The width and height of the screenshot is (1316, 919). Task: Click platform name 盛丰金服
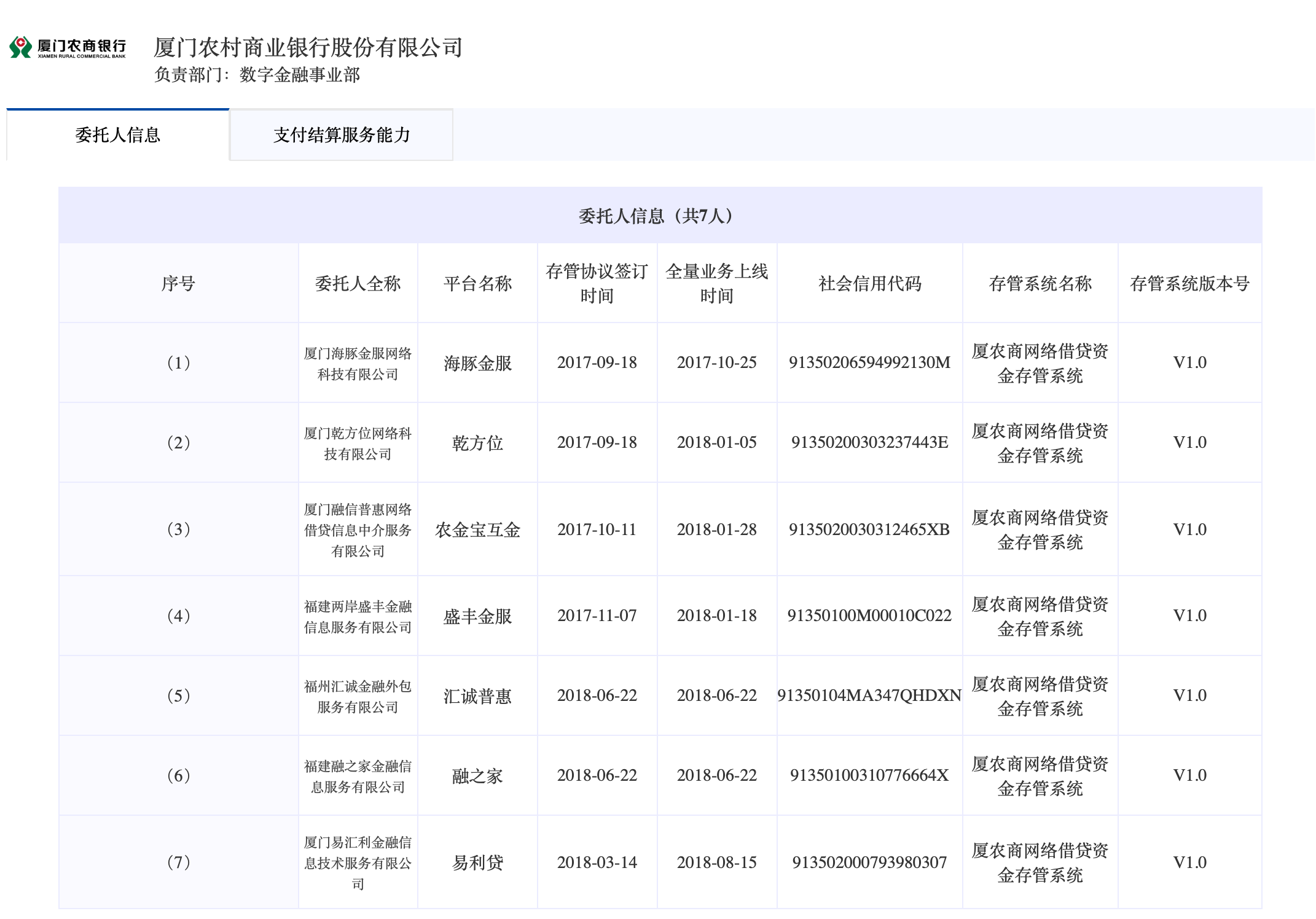[x=478, y=616]
